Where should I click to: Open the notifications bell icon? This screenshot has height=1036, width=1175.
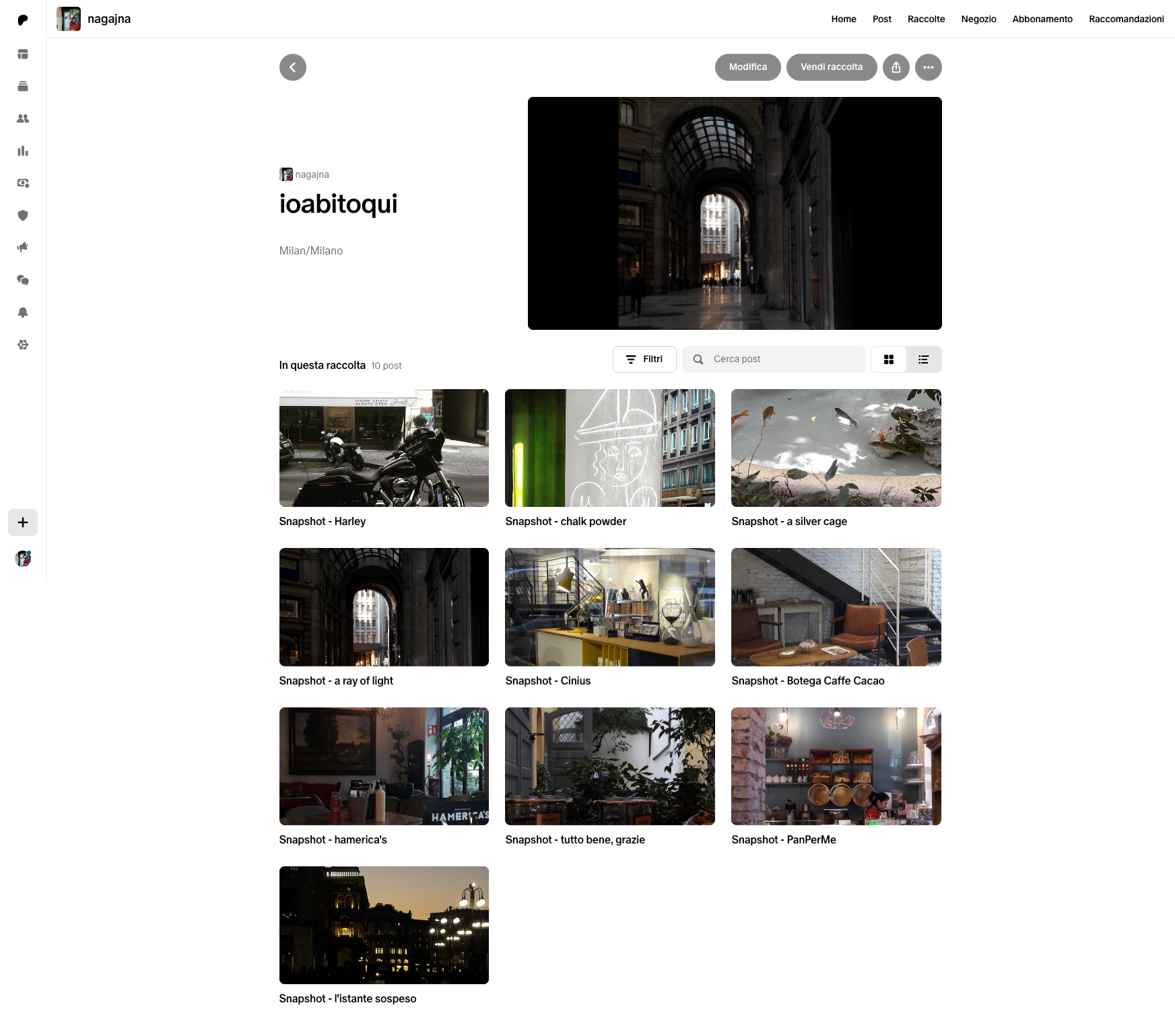[x=23, y=312]
